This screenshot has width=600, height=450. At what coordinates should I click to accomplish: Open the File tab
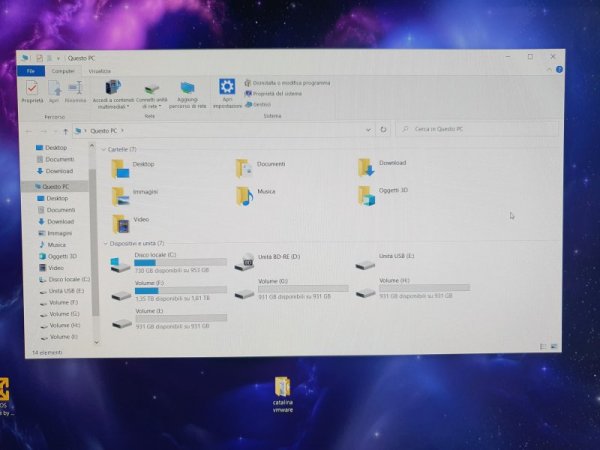(31, 71)
